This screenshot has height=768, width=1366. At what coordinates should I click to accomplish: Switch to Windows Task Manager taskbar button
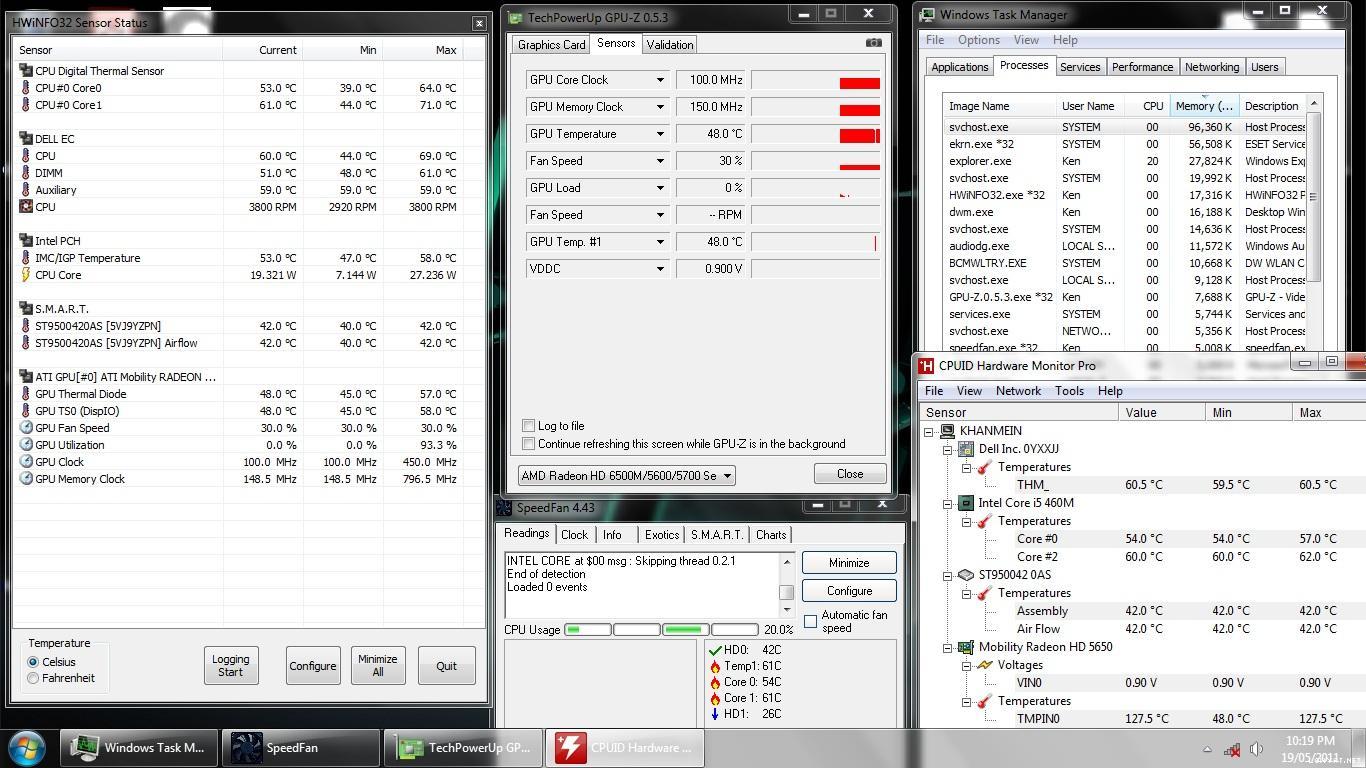tap(139, 747)
